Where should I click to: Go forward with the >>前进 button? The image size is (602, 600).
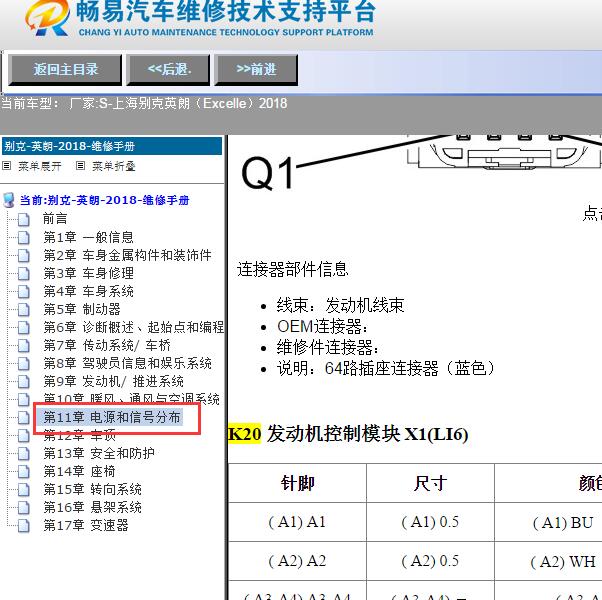coord(256,69)
